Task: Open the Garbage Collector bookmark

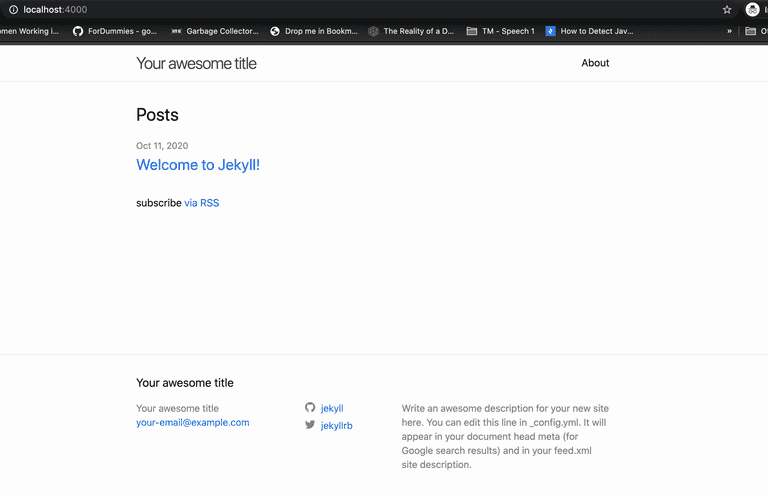Action: tap(215, 31)
